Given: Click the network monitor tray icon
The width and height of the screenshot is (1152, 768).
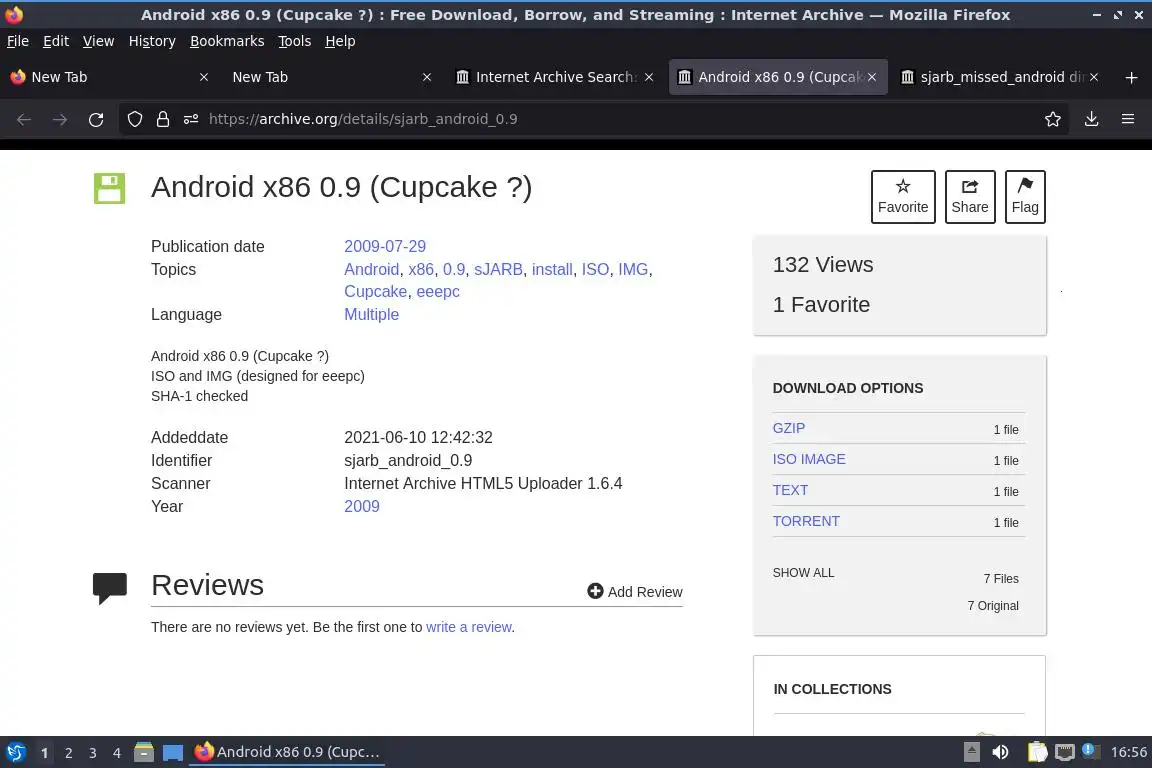Looking at the screenshot, I should point(1065,753).
